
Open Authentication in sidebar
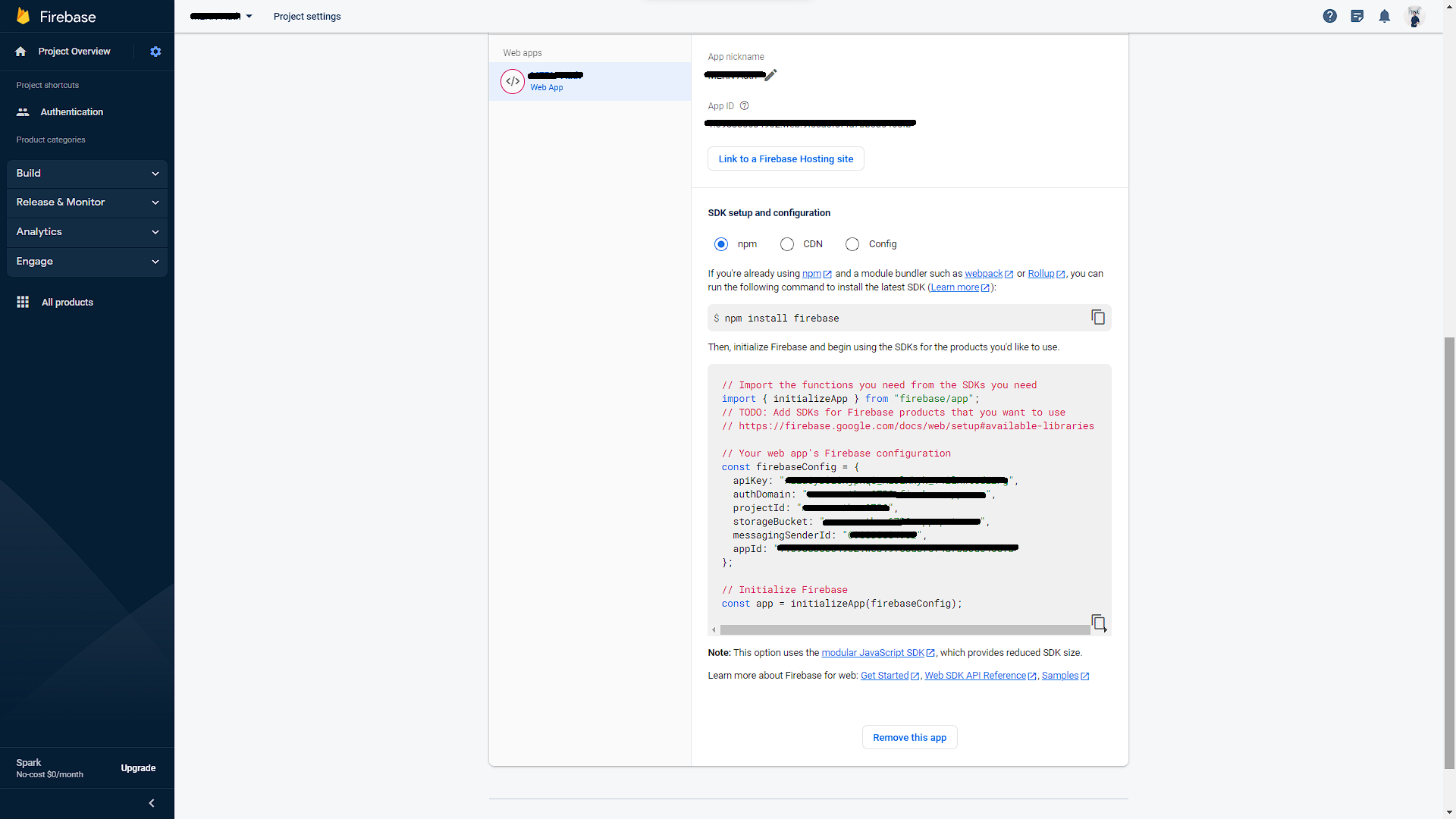(x=71, y=111)
